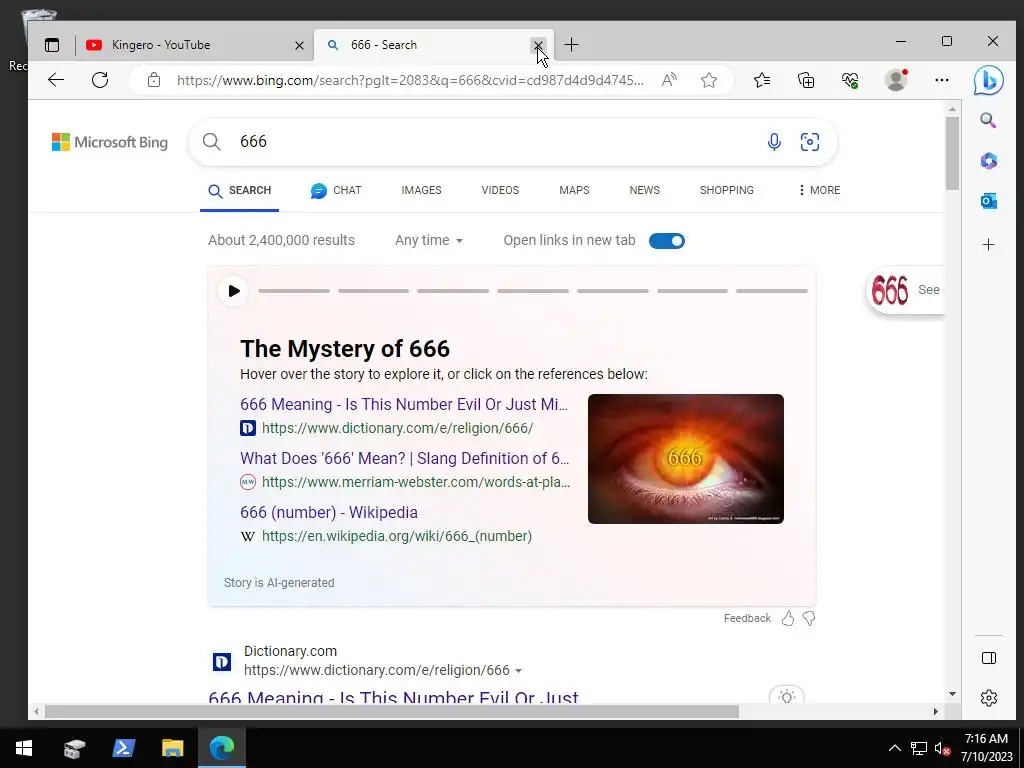
Task: View site information via the lock icon
Action: [x=153, y=80]
